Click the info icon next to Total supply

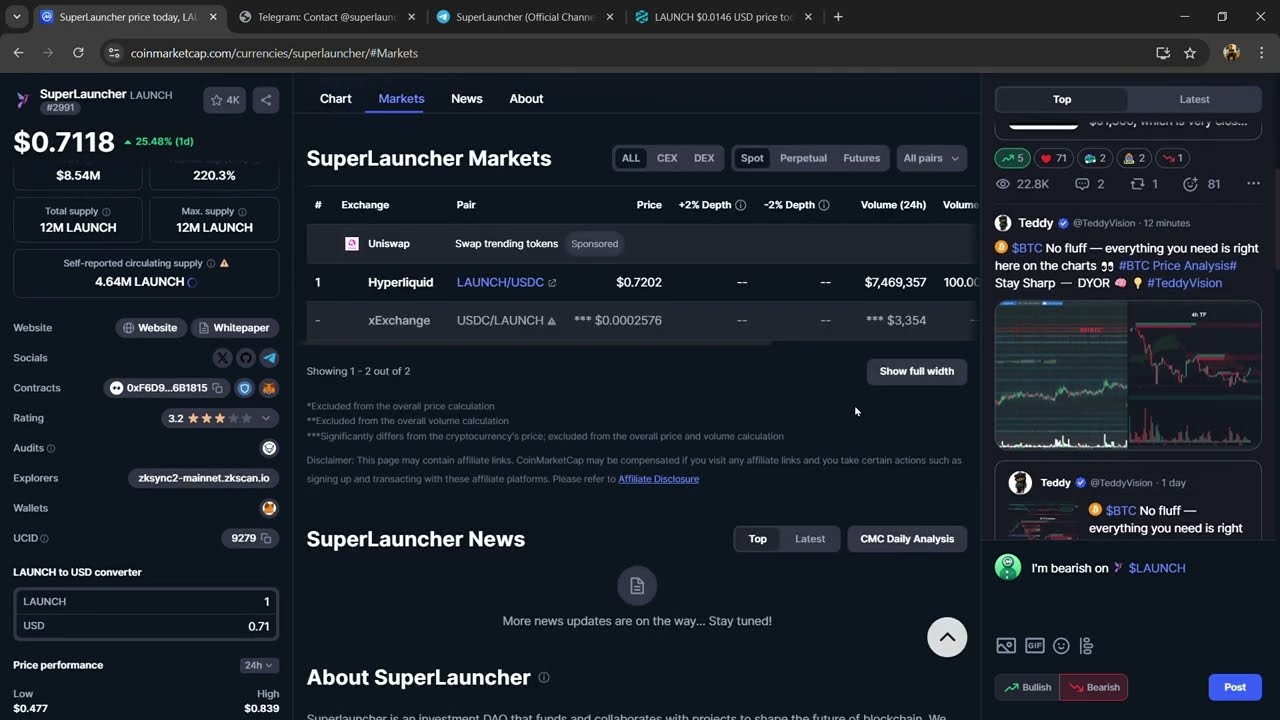click(x=106, y=212)
